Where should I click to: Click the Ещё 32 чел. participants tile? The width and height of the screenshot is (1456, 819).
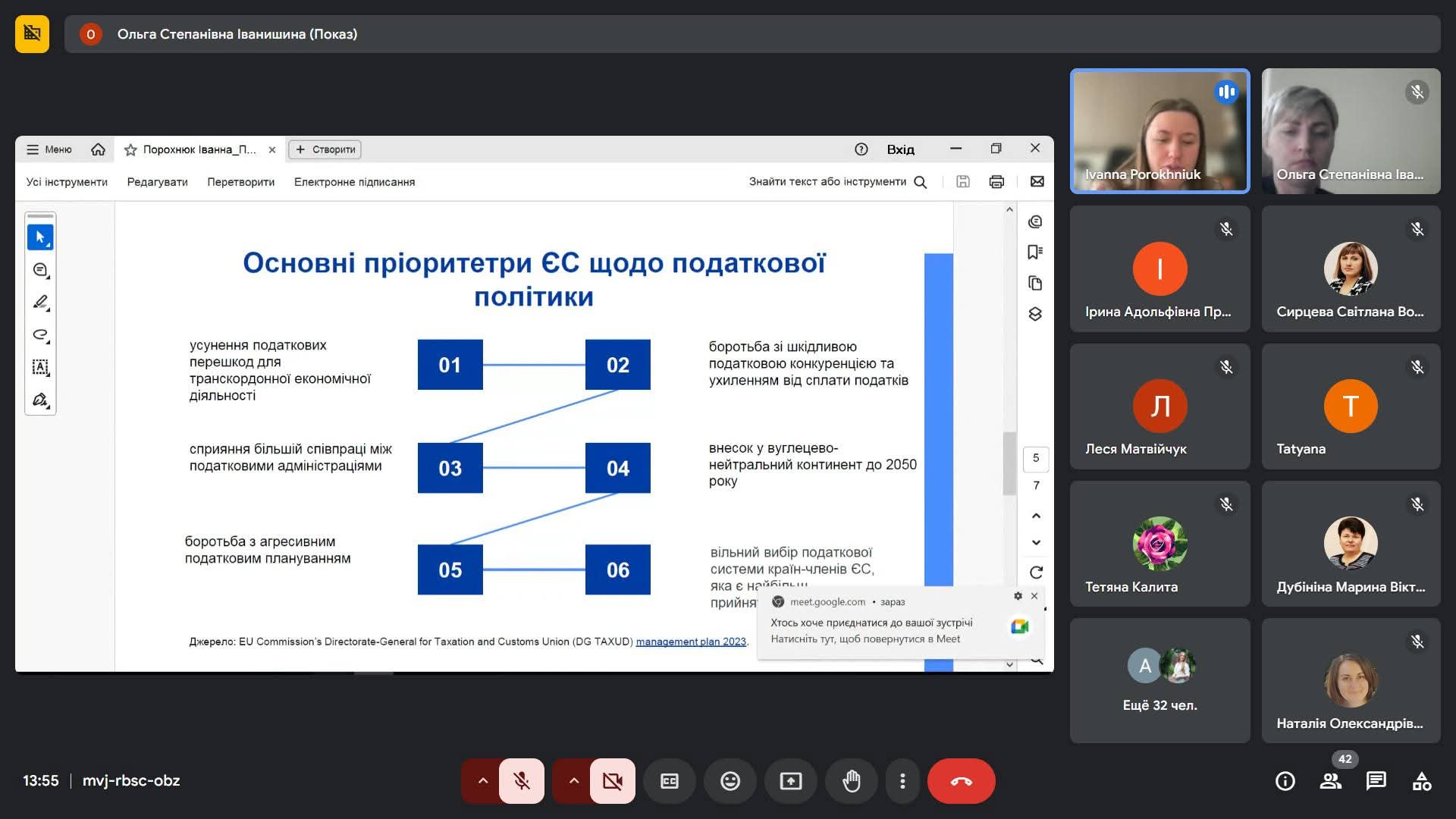click(x=1159, y=680)
